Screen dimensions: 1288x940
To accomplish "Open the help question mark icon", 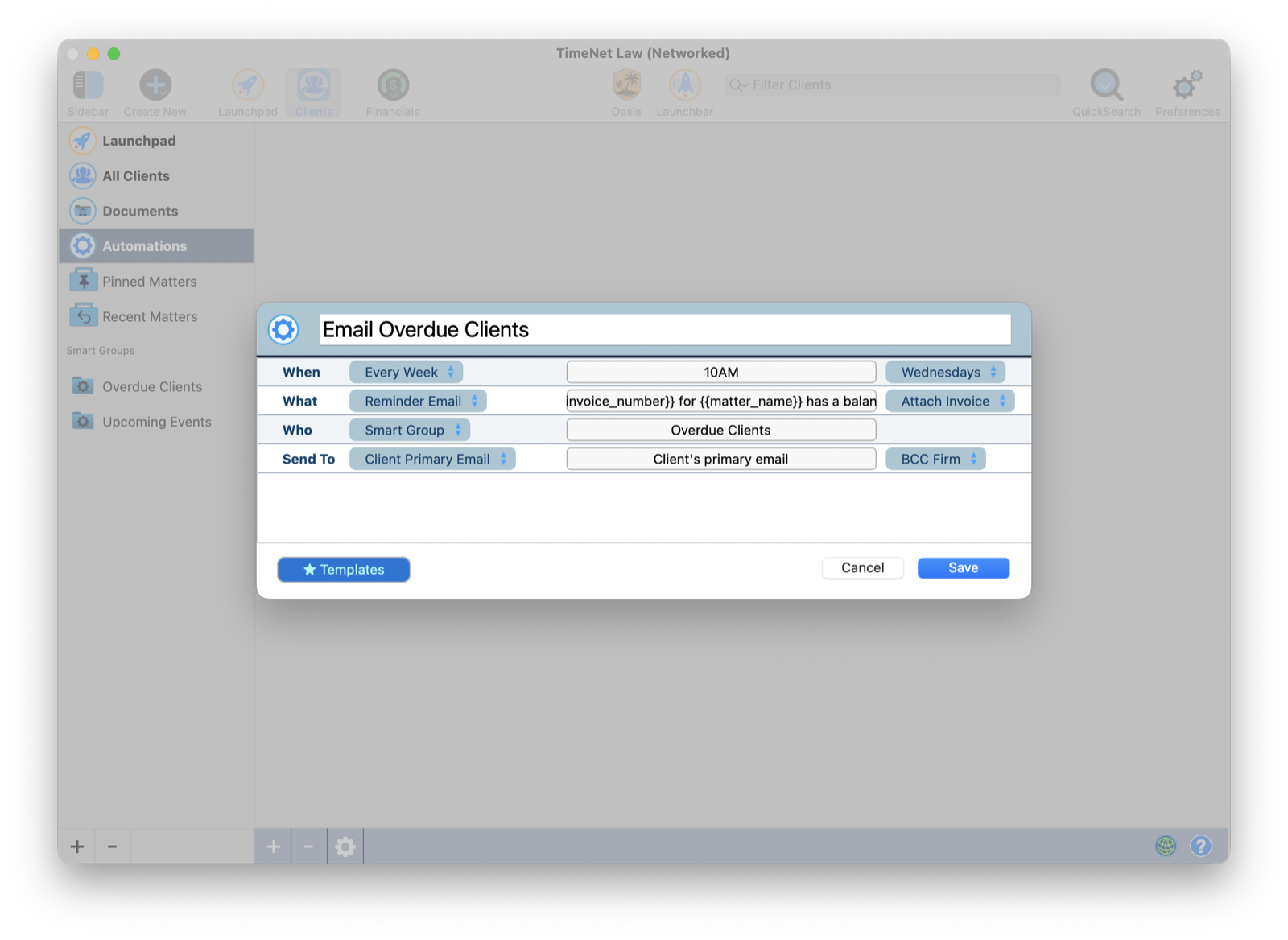I will coord(1200,846).
